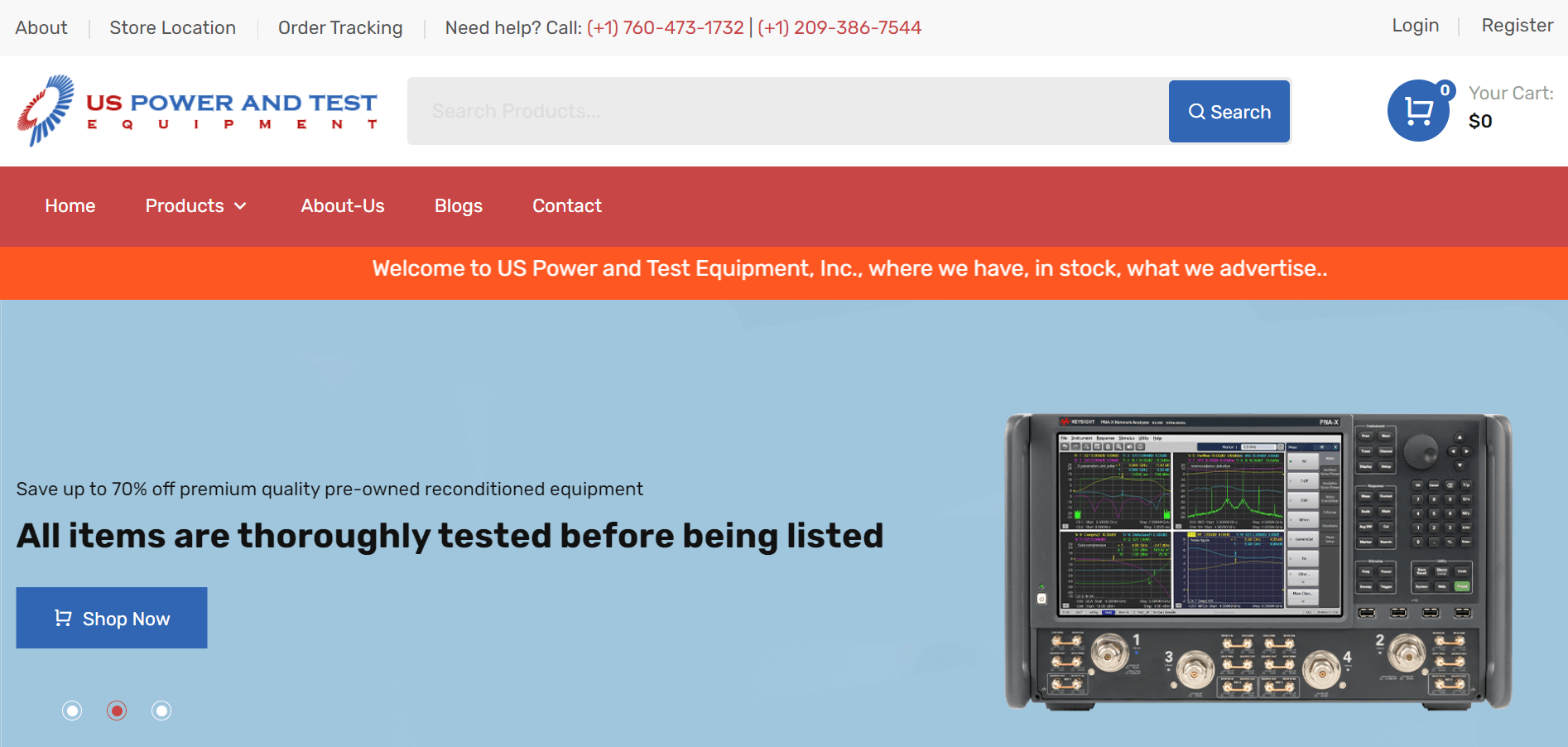Viewport: 1568px width, 747px height.
Task: Click the Register link
Action: (1517, 26)
